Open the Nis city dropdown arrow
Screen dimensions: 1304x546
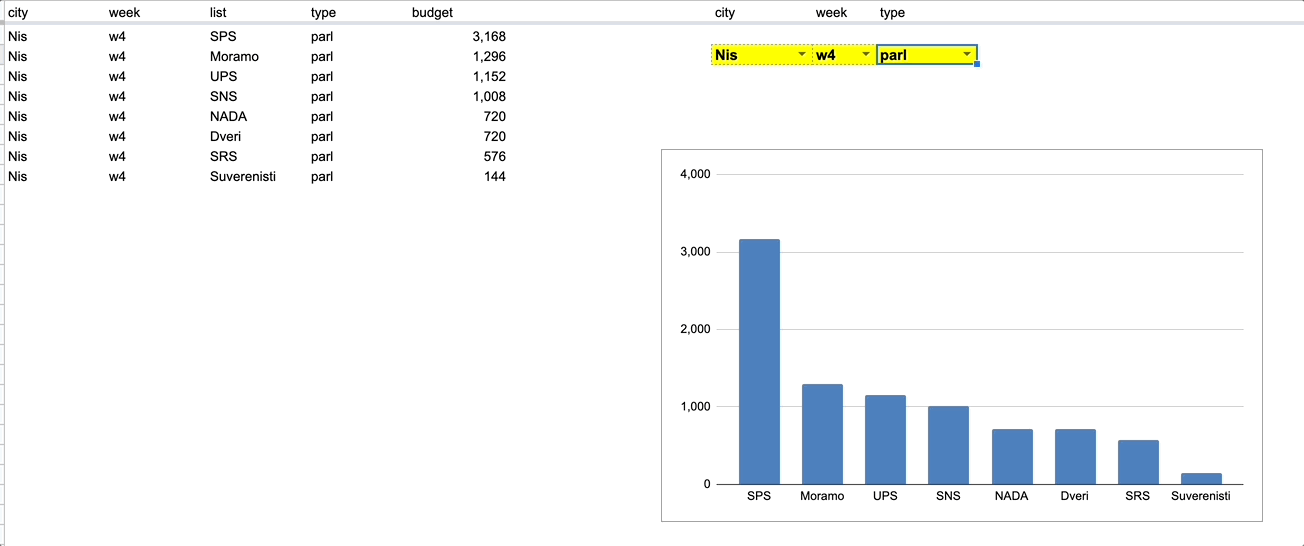[x=802, y=55]
